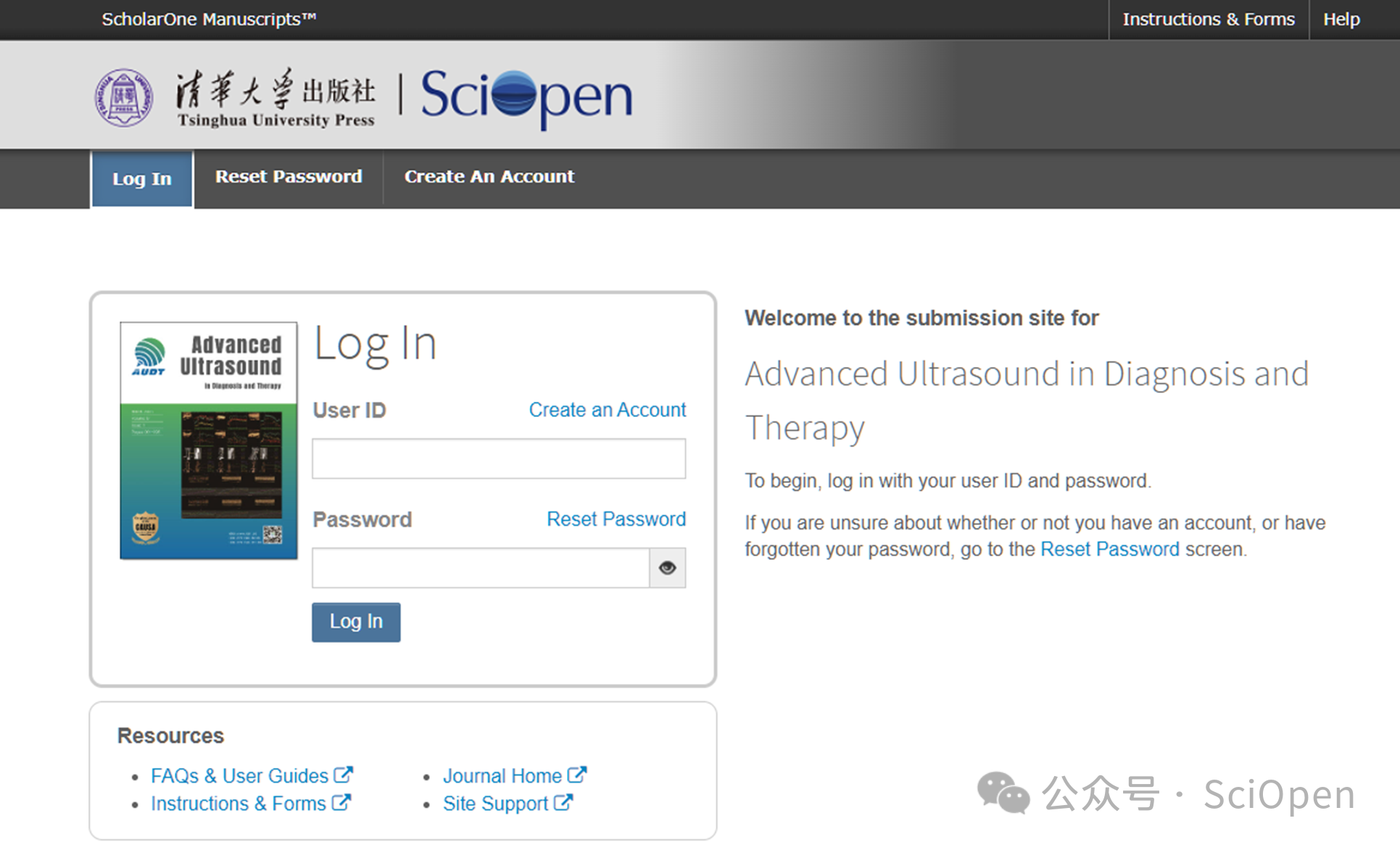Open Instructions & Forms resource link

coord(239,804)
